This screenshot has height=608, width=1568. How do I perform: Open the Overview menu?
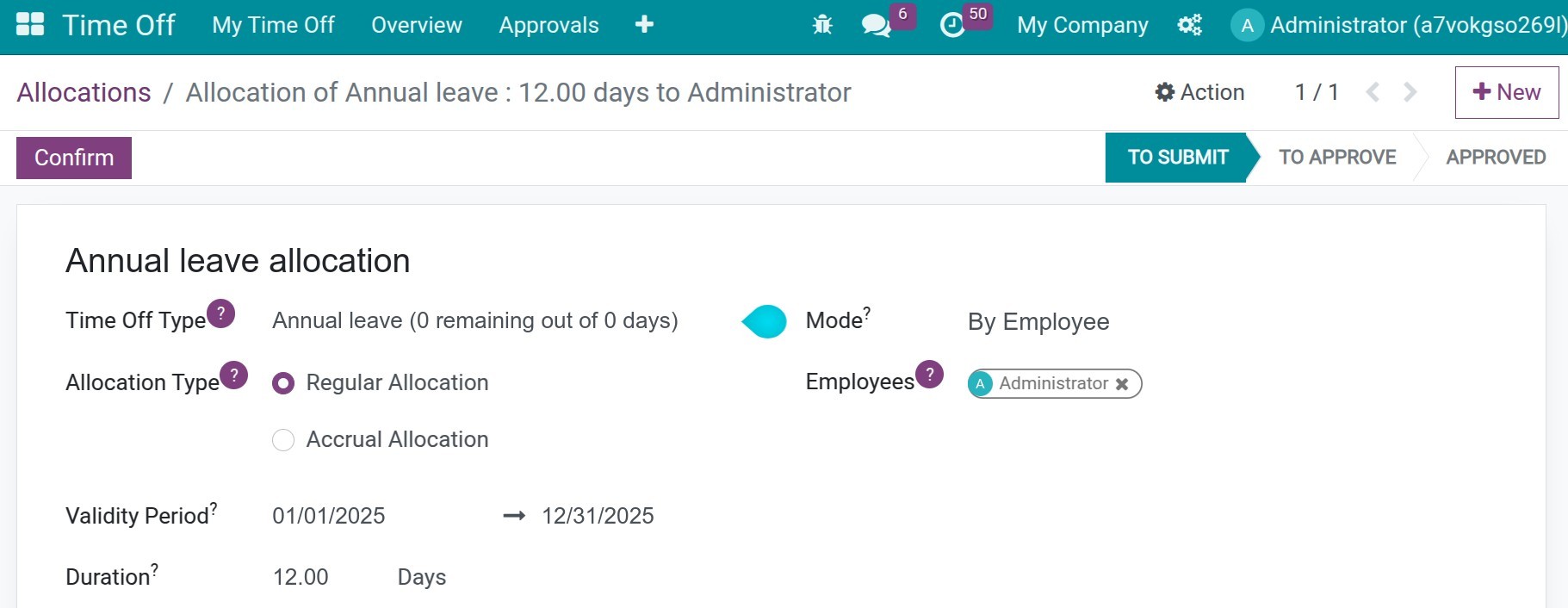tap(417, 25)
